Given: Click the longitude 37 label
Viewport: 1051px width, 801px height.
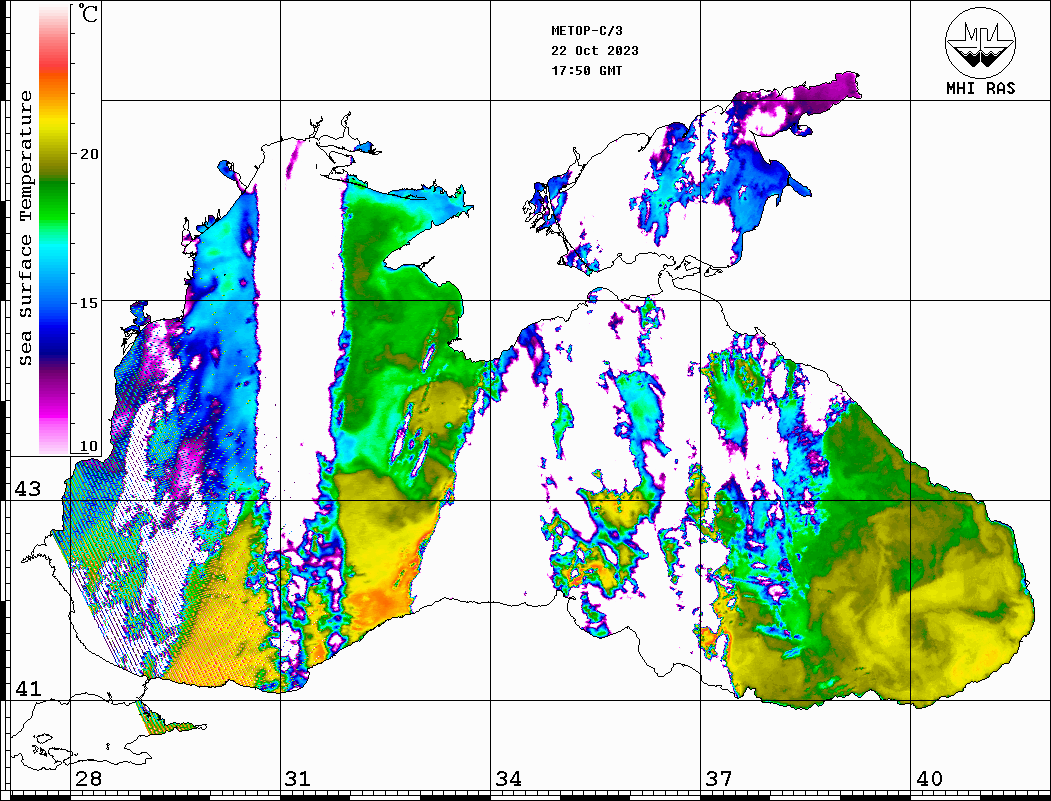Looking at the screenshot, I should (719, 779).
